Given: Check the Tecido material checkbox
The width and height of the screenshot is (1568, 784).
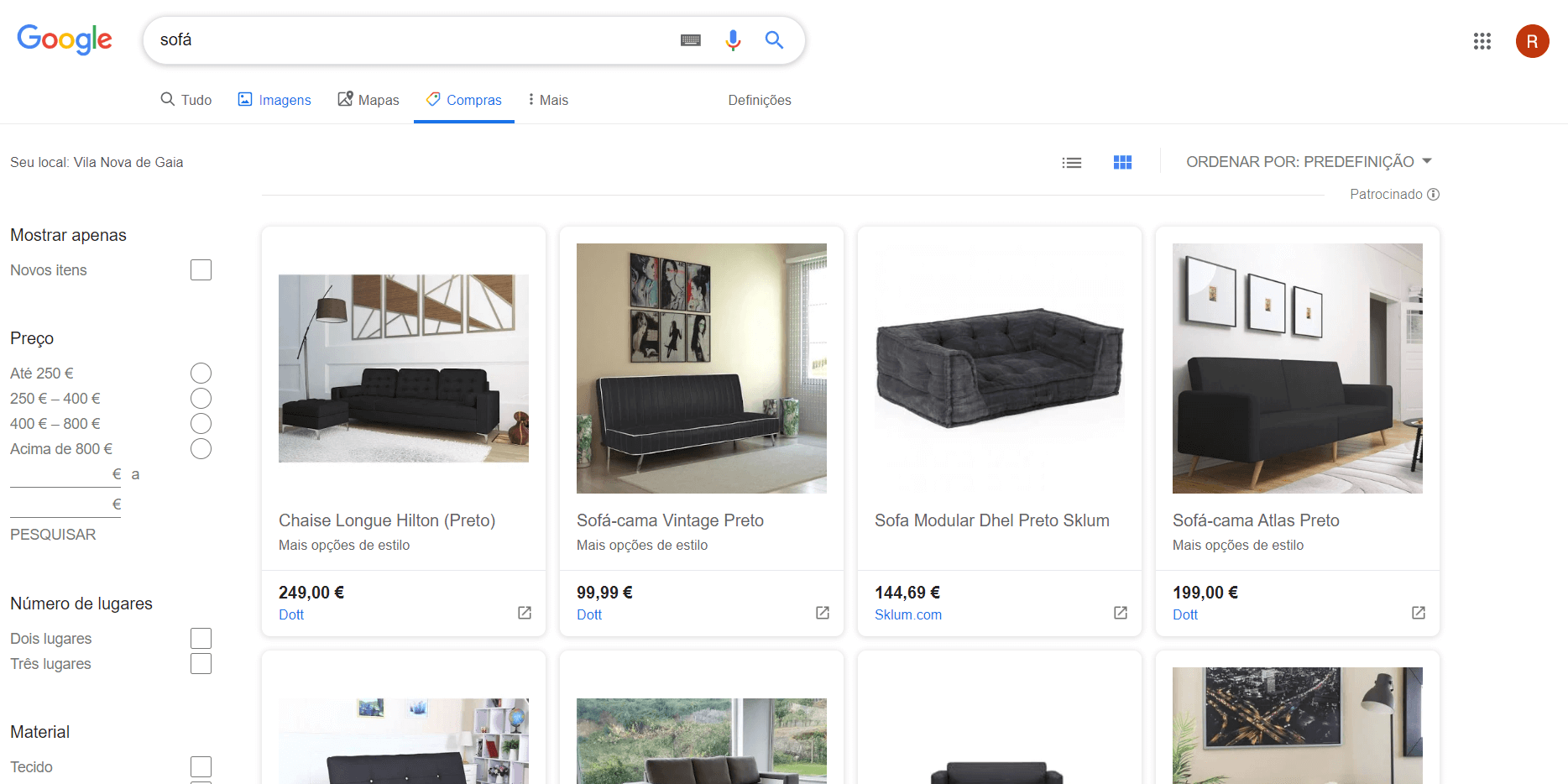Looking at the screenshot, I should [201, 766].
